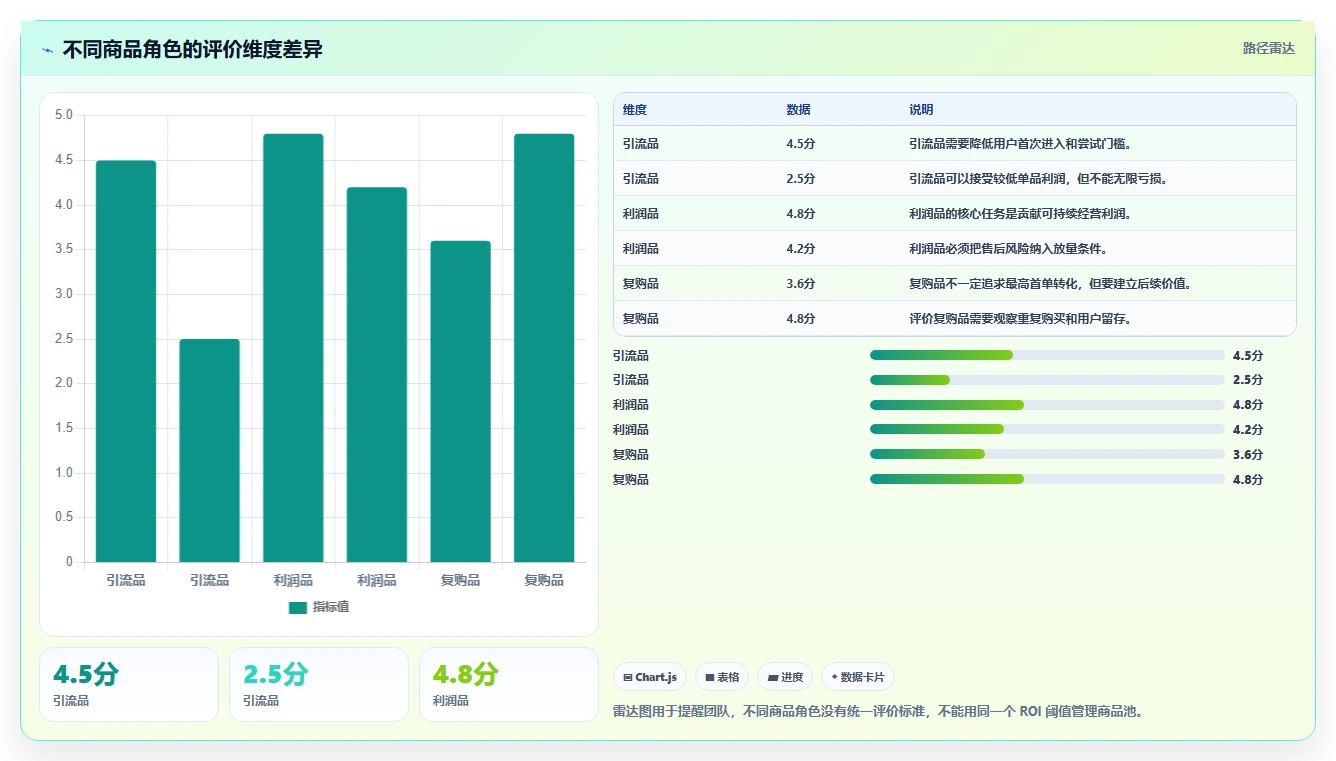1336x761 pixels.
Task: Click text '利润品必须把售后风险纳入放量条件。'
Action: [1009, 249]
